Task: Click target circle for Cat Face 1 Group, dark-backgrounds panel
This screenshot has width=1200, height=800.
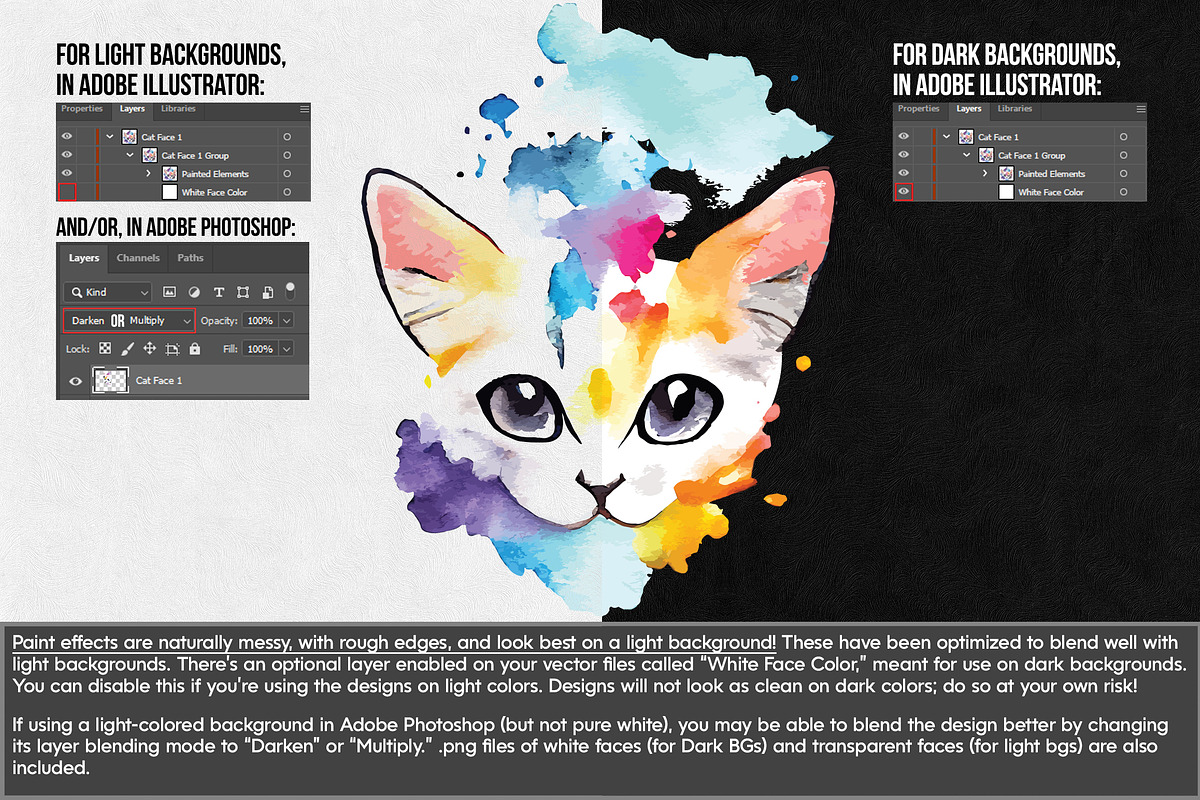Action: click(1124, 155)
